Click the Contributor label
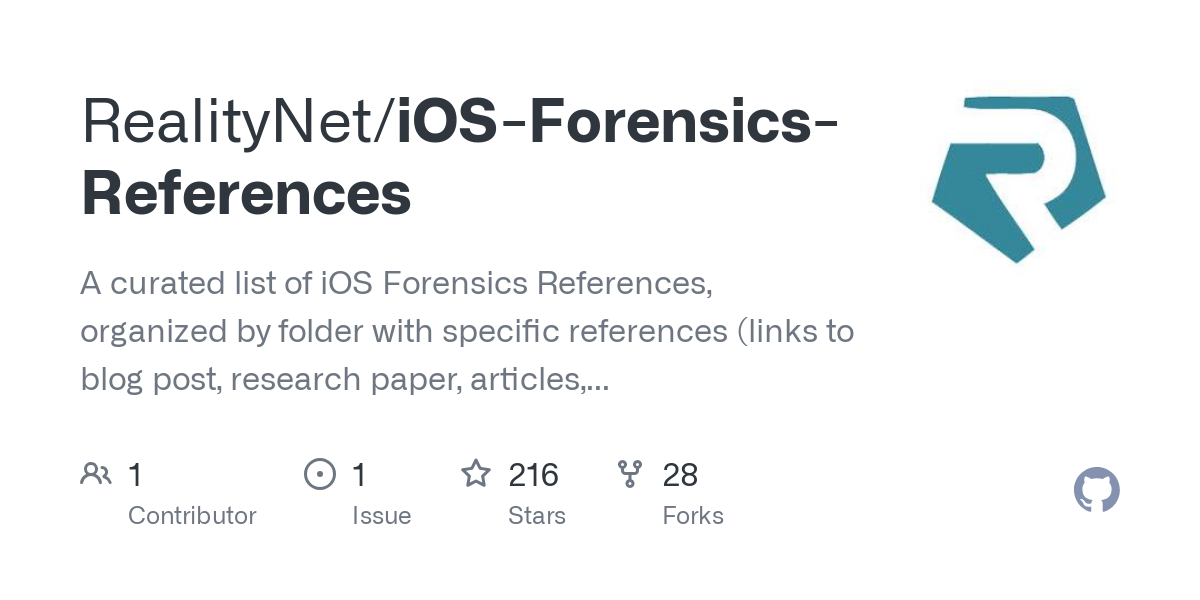 coord(192,516)
